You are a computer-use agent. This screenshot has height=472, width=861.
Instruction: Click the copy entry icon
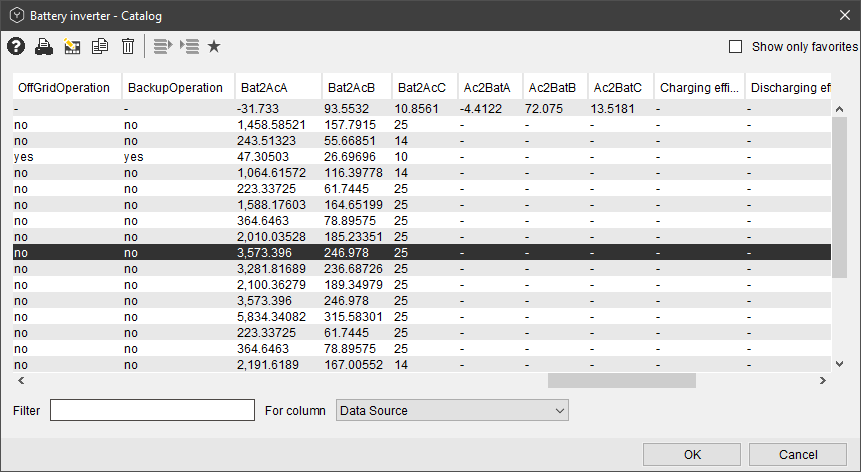tap(100, 46)
